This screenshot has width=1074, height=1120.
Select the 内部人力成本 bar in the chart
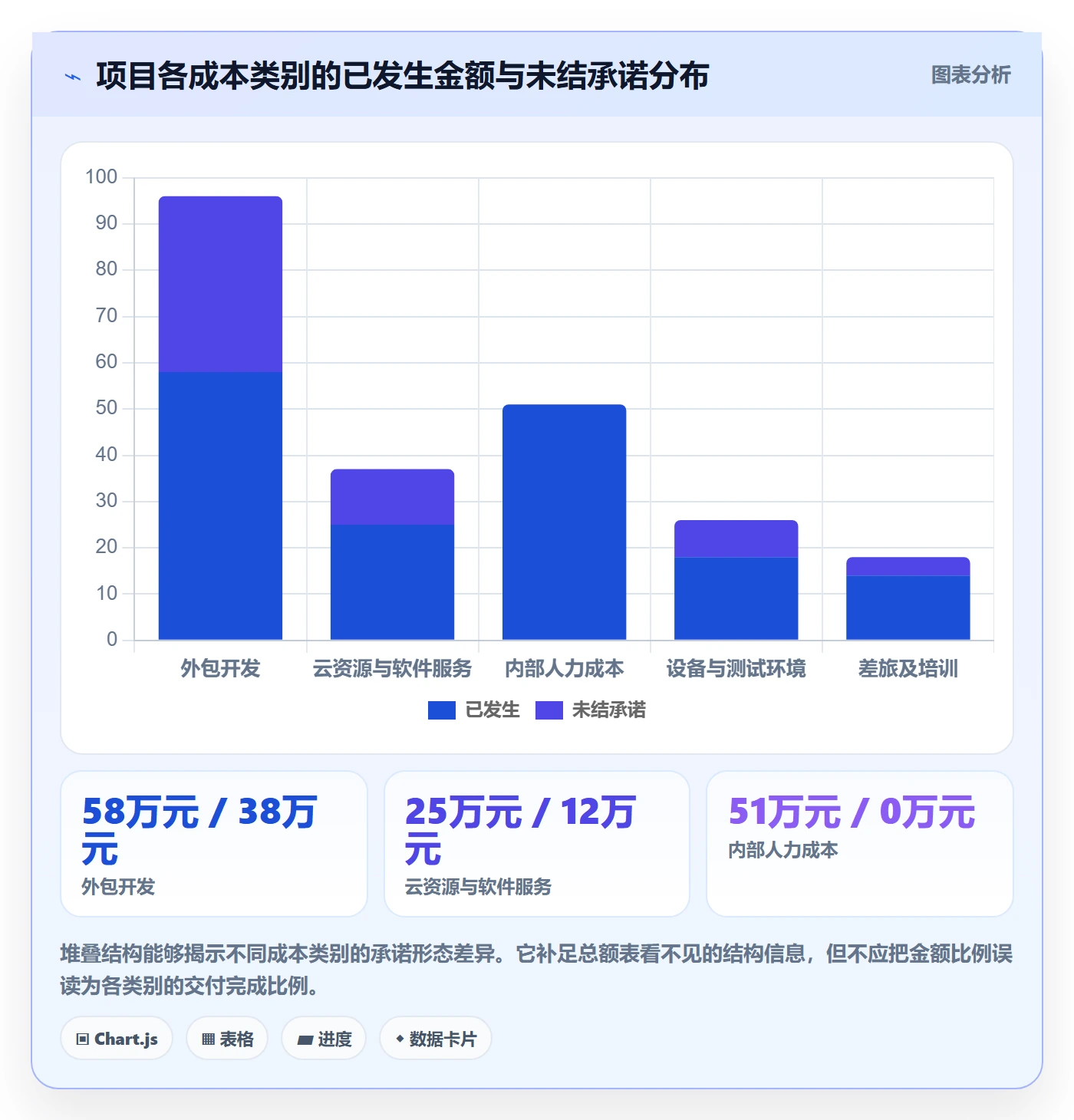pos(564,522)
